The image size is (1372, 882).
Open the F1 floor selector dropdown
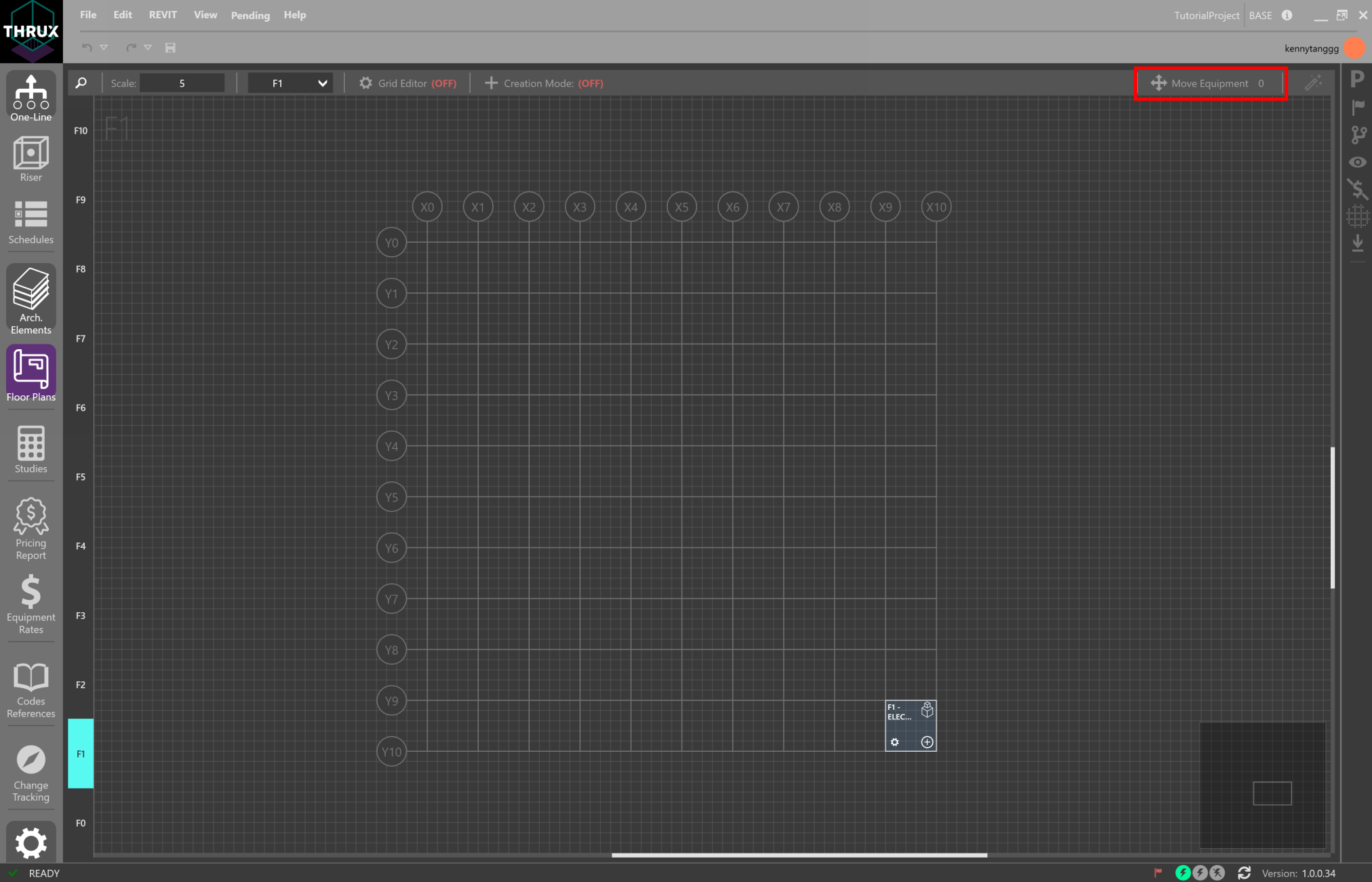(x=290, y=83)
